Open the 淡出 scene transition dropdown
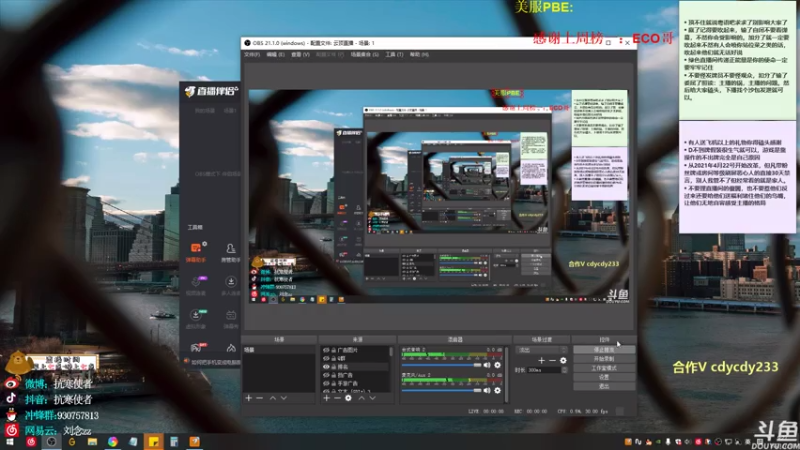 tap(542, 350)
